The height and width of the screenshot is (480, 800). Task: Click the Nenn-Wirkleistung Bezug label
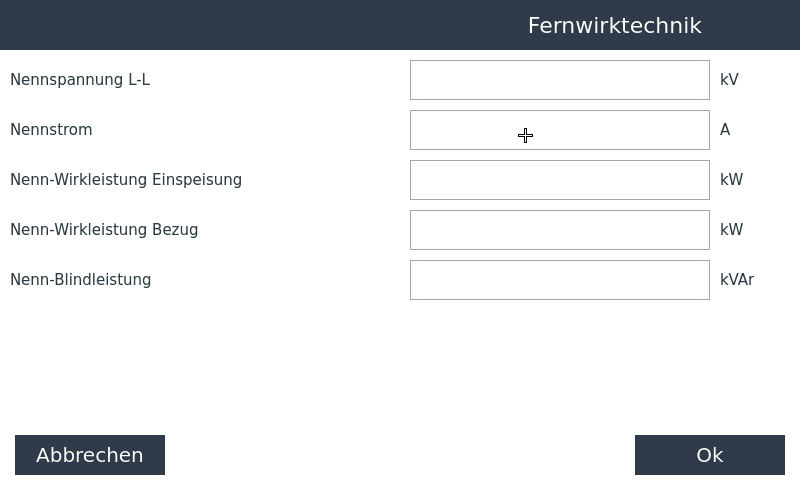coord(104,230)
